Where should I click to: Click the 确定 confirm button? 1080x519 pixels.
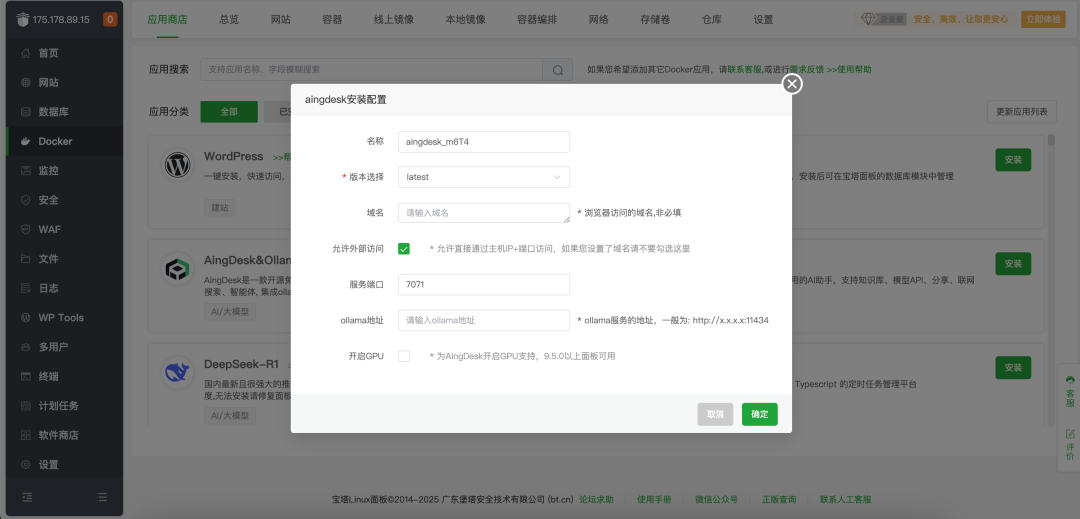[x=760, y=414]
